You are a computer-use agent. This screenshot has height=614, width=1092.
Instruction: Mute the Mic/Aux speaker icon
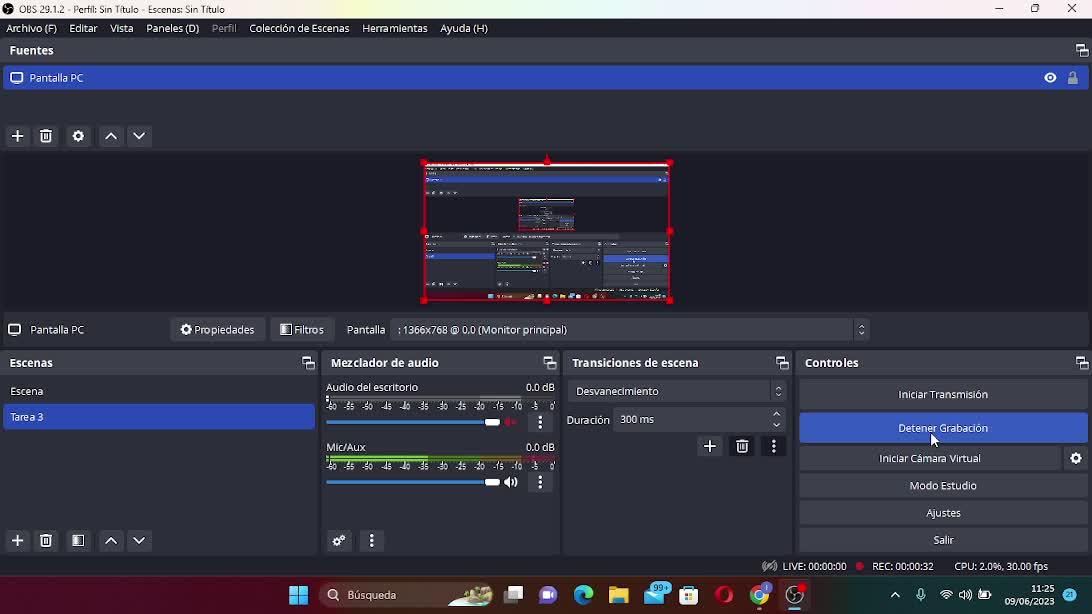(x=511, y=483)
